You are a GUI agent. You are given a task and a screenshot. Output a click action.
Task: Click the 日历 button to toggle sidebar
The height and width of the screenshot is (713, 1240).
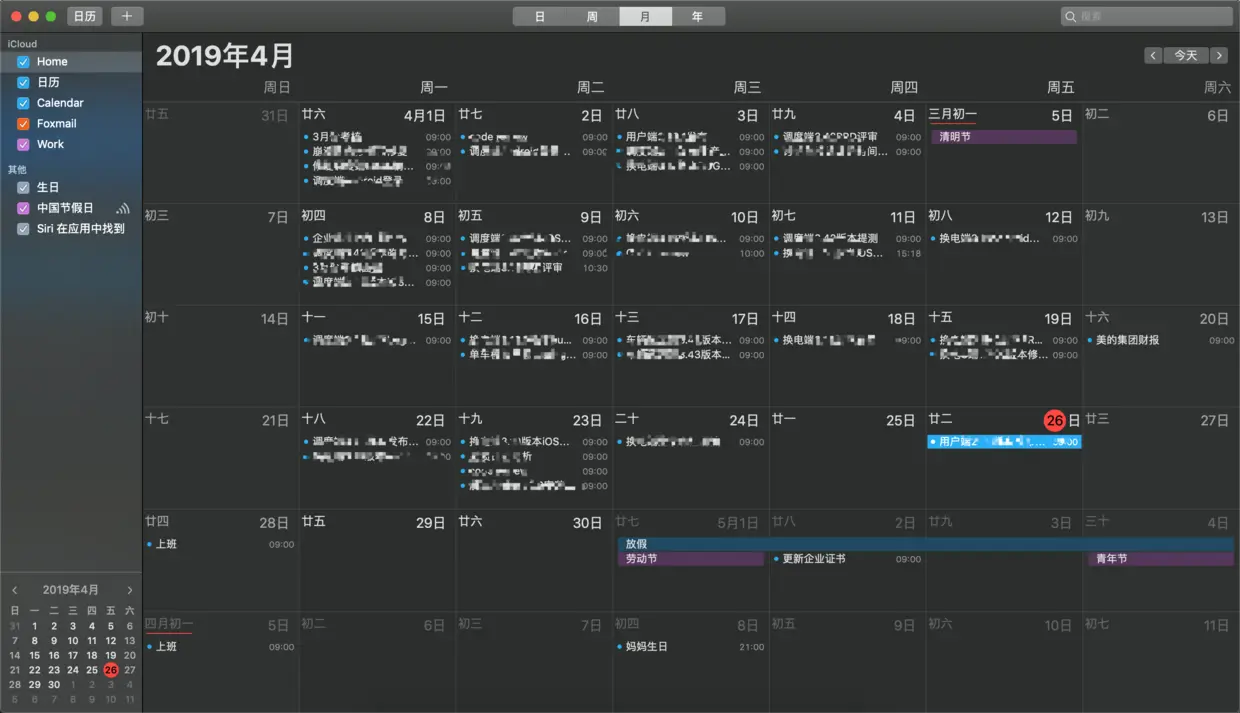coord(84,16)
